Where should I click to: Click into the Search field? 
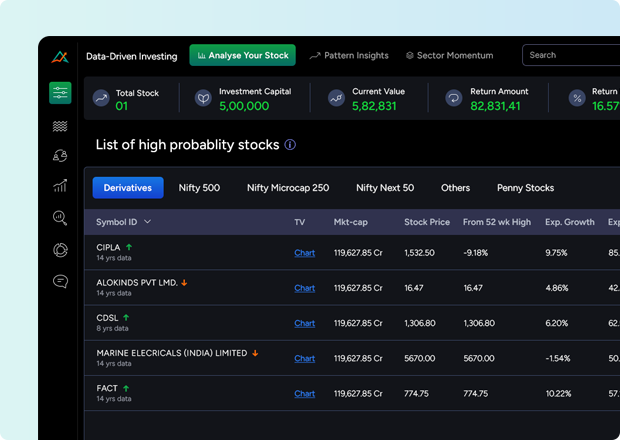pyautogui.click(x=570, y=56)
